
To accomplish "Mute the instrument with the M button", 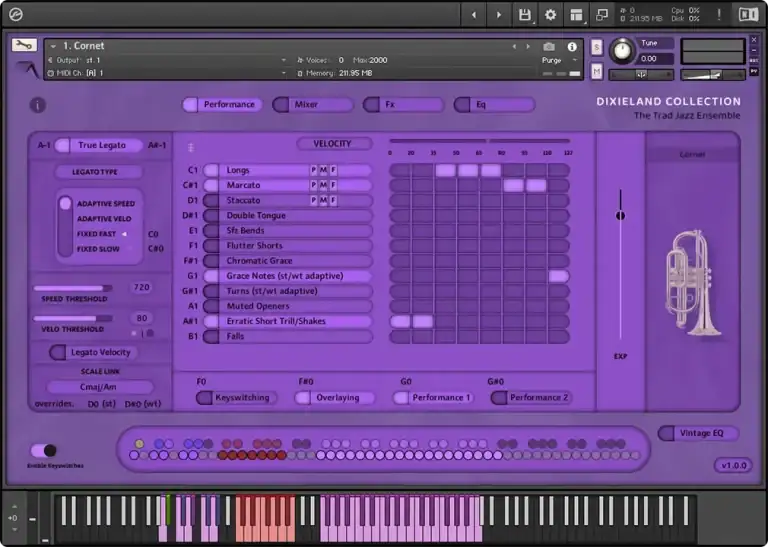I will pos(596,71).
